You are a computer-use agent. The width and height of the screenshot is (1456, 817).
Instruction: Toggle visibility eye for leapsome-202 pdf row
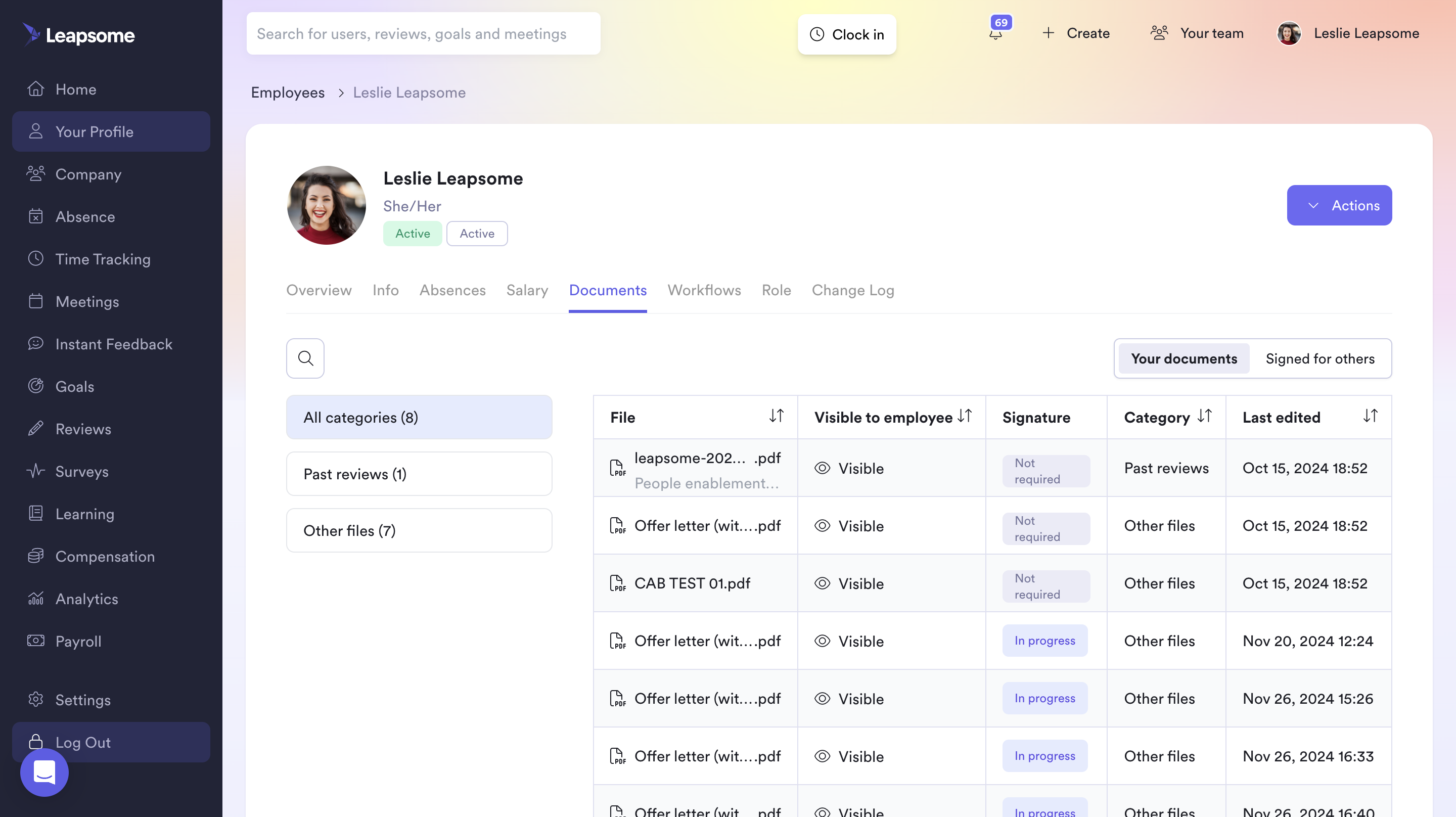823,468
